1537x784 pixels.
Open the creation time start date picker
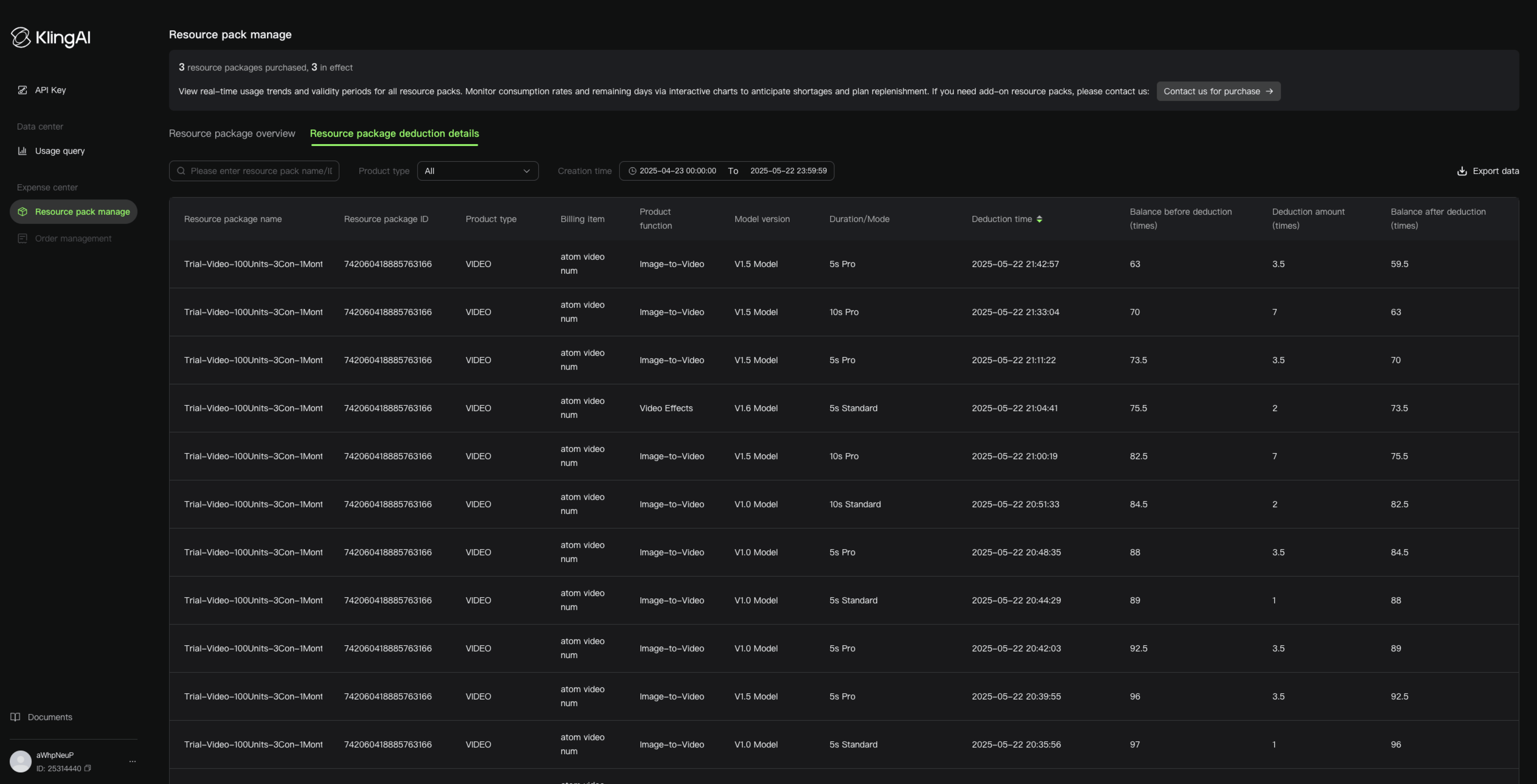tap(678, 171)
